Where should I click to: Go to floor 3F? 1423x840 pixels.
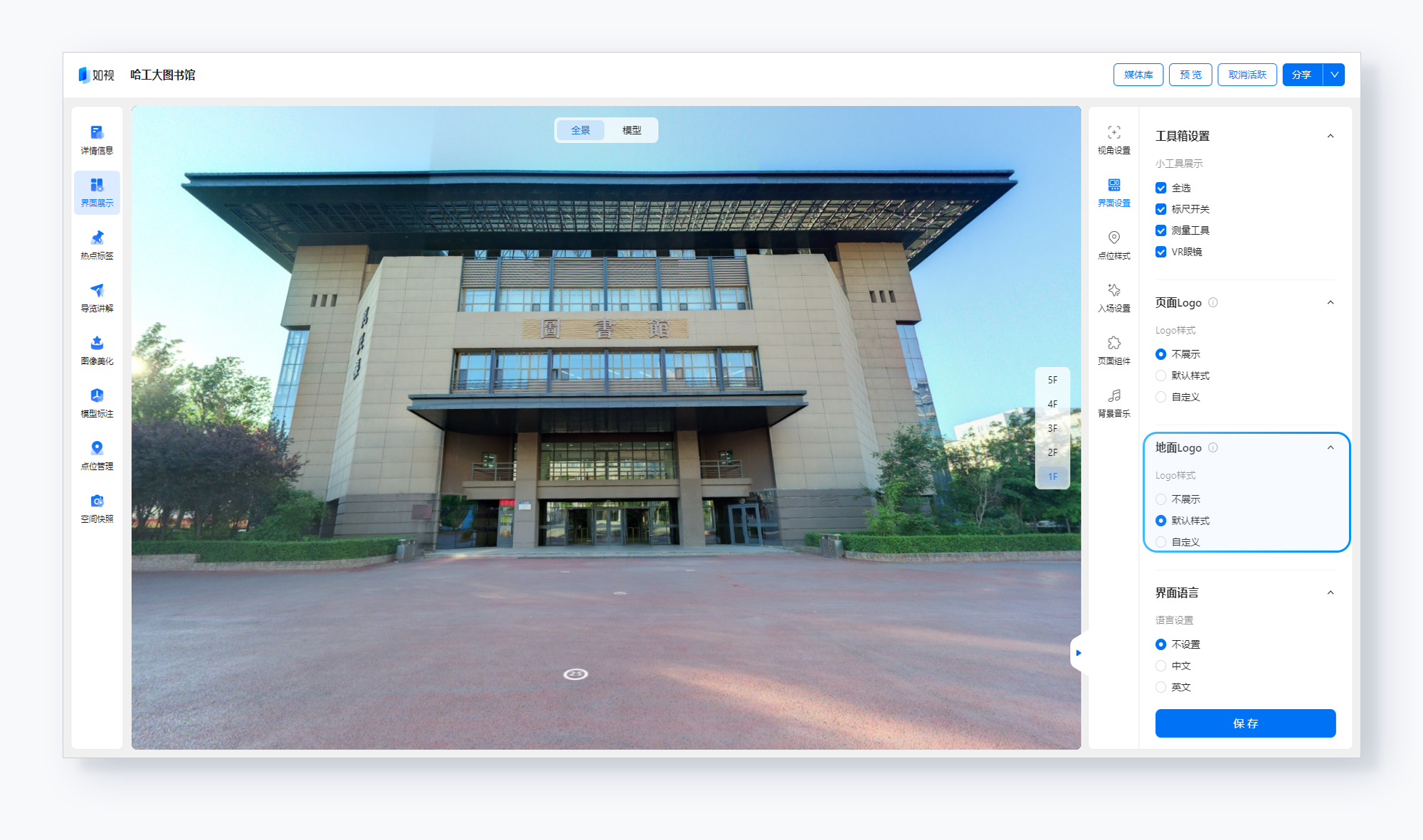pos(1052,428)
